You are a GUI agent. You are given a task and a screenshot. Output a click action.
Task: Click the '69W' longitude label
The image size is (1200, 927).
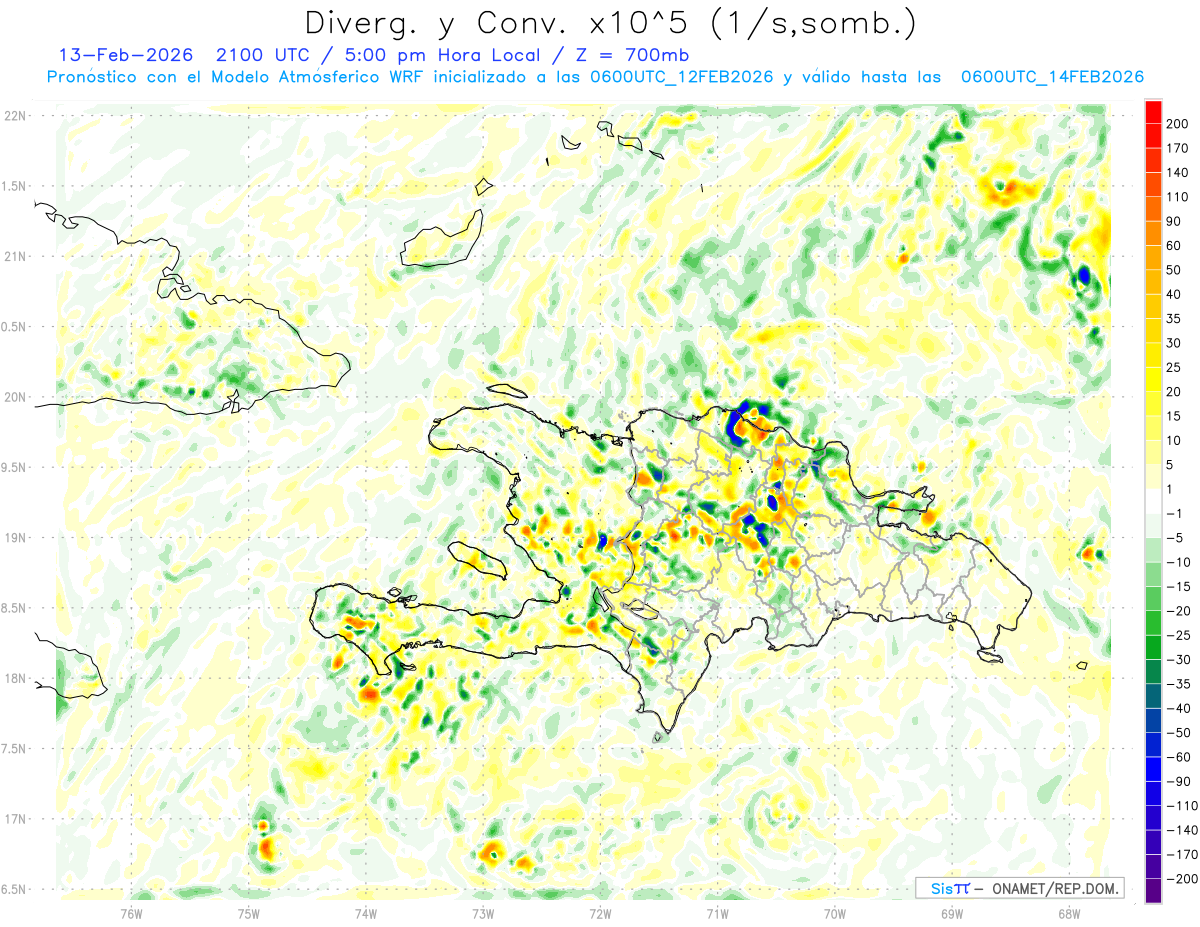pos(952,913)
